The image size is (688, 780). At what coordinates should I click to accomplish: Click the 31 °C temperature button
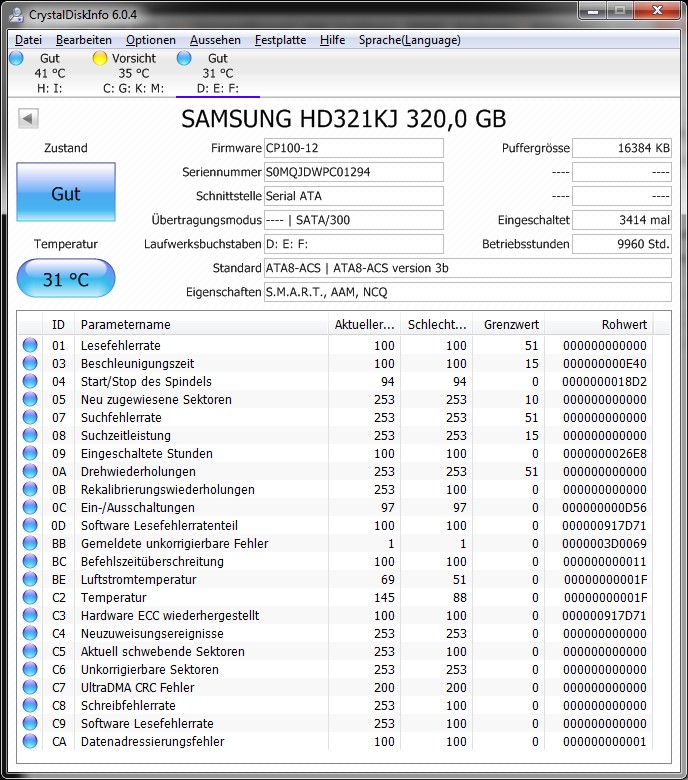[x=66, y=279]
